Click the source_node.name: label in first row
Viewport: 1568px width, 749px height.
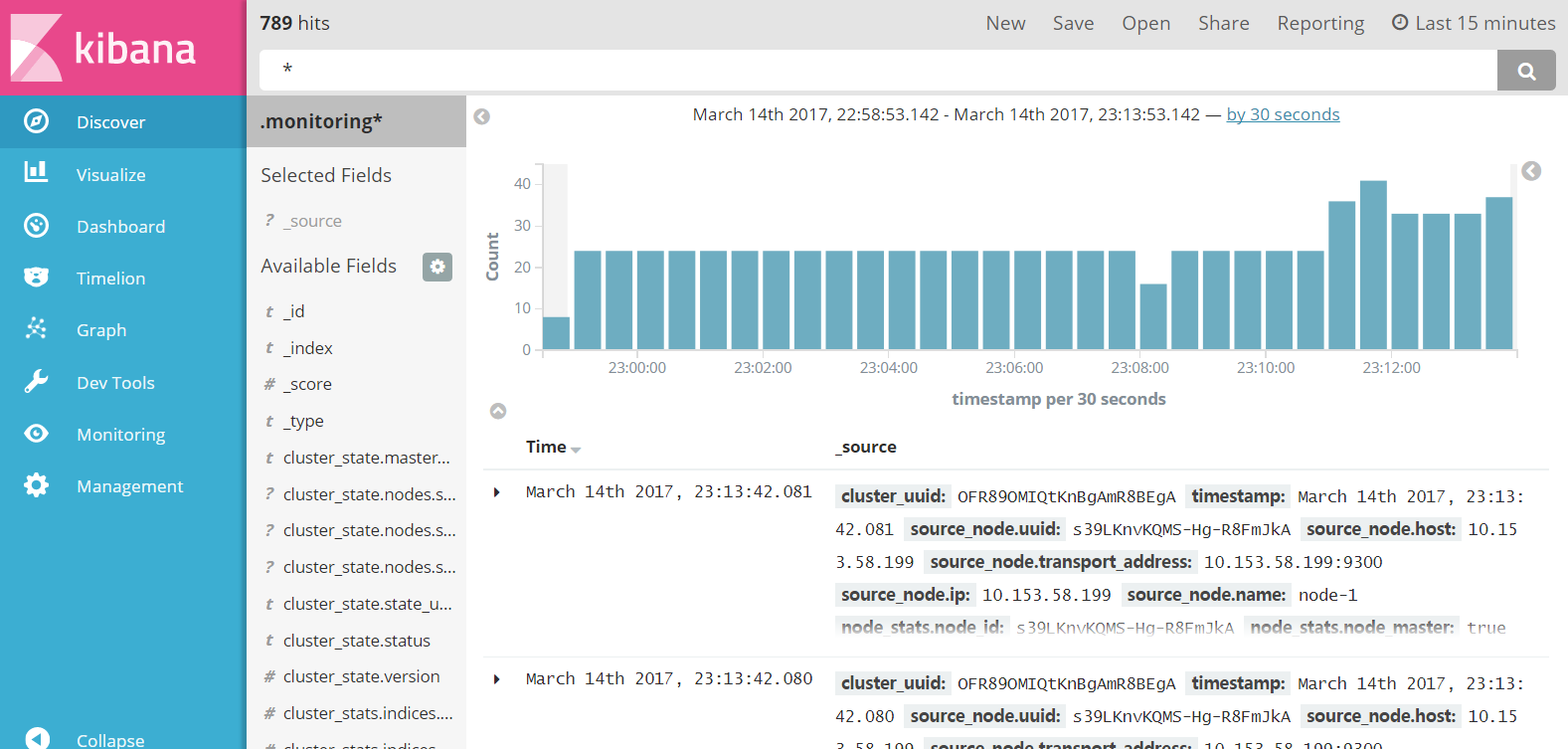1206,595
